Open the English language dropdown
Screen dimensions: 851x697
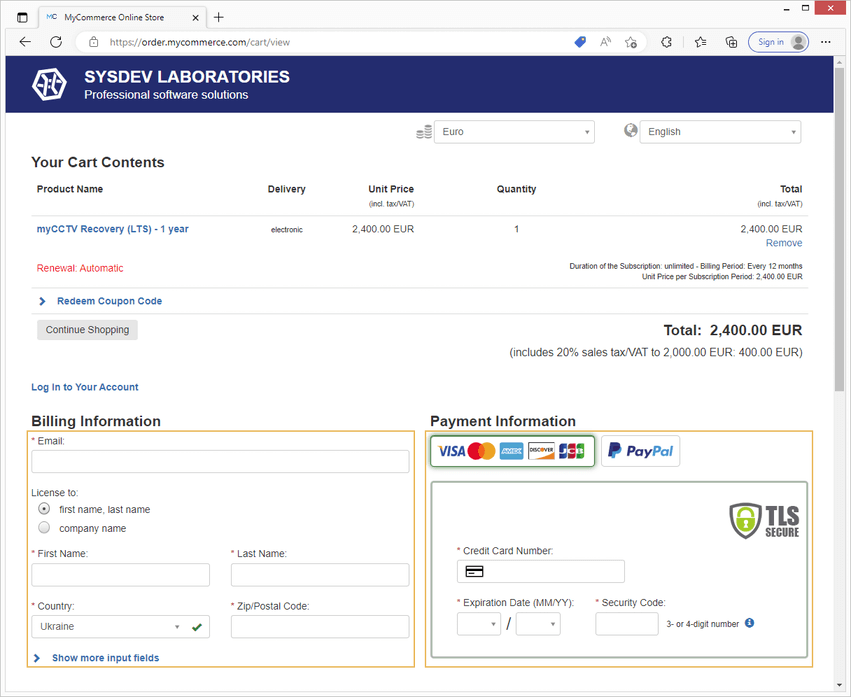[719, 132]
